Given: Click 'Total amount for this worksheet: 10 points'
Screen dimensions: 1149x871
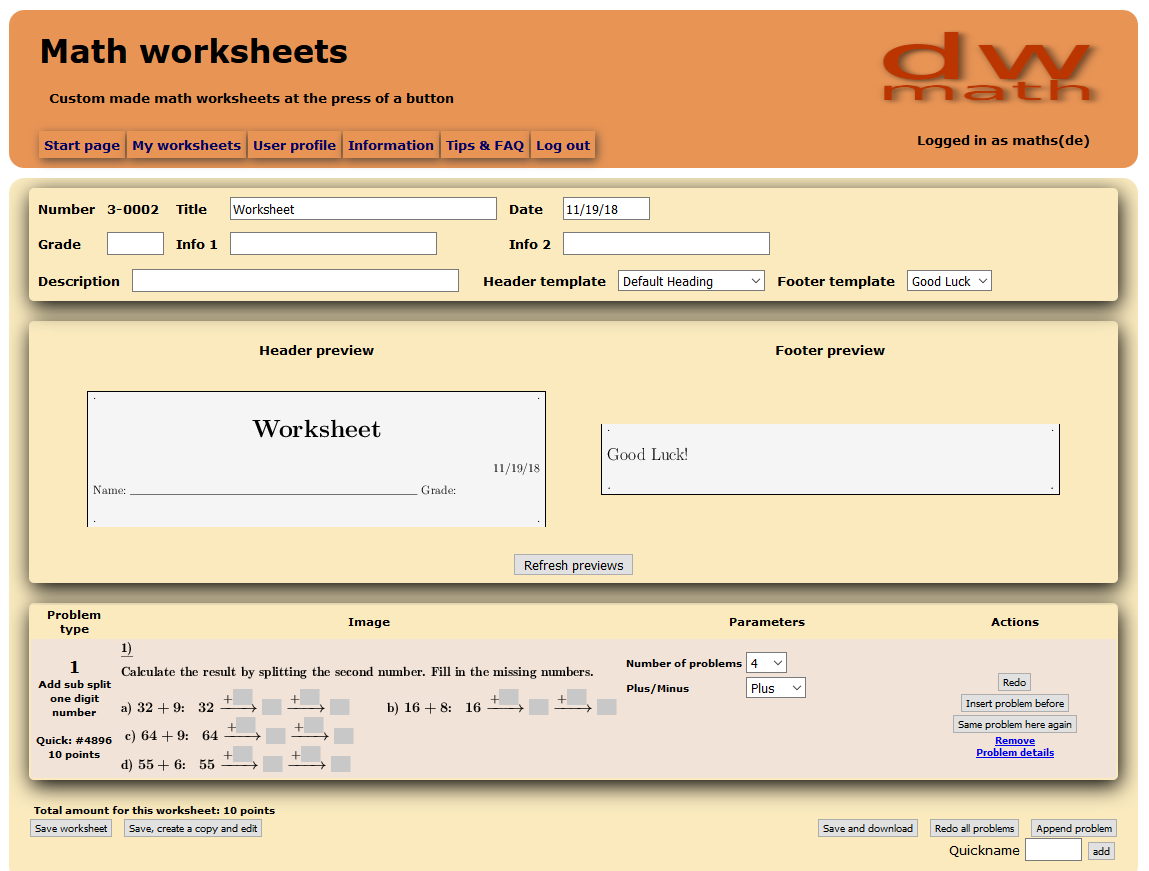Looking at the screenshot, I should (154, 810).
